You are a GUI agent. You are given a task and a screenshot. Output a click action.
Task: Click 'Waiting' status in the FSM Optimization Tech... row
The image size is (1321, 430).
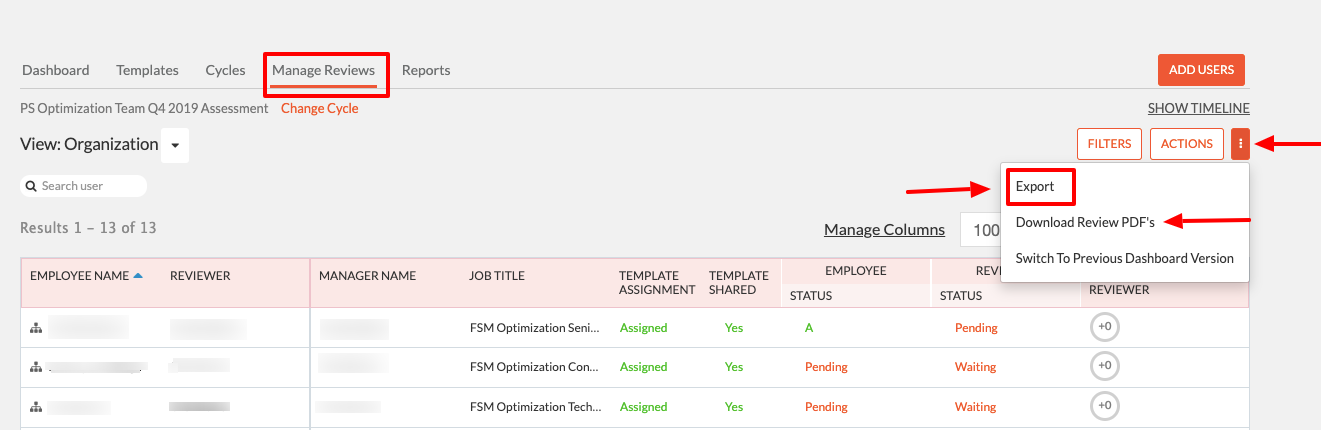tap(975, 407)
